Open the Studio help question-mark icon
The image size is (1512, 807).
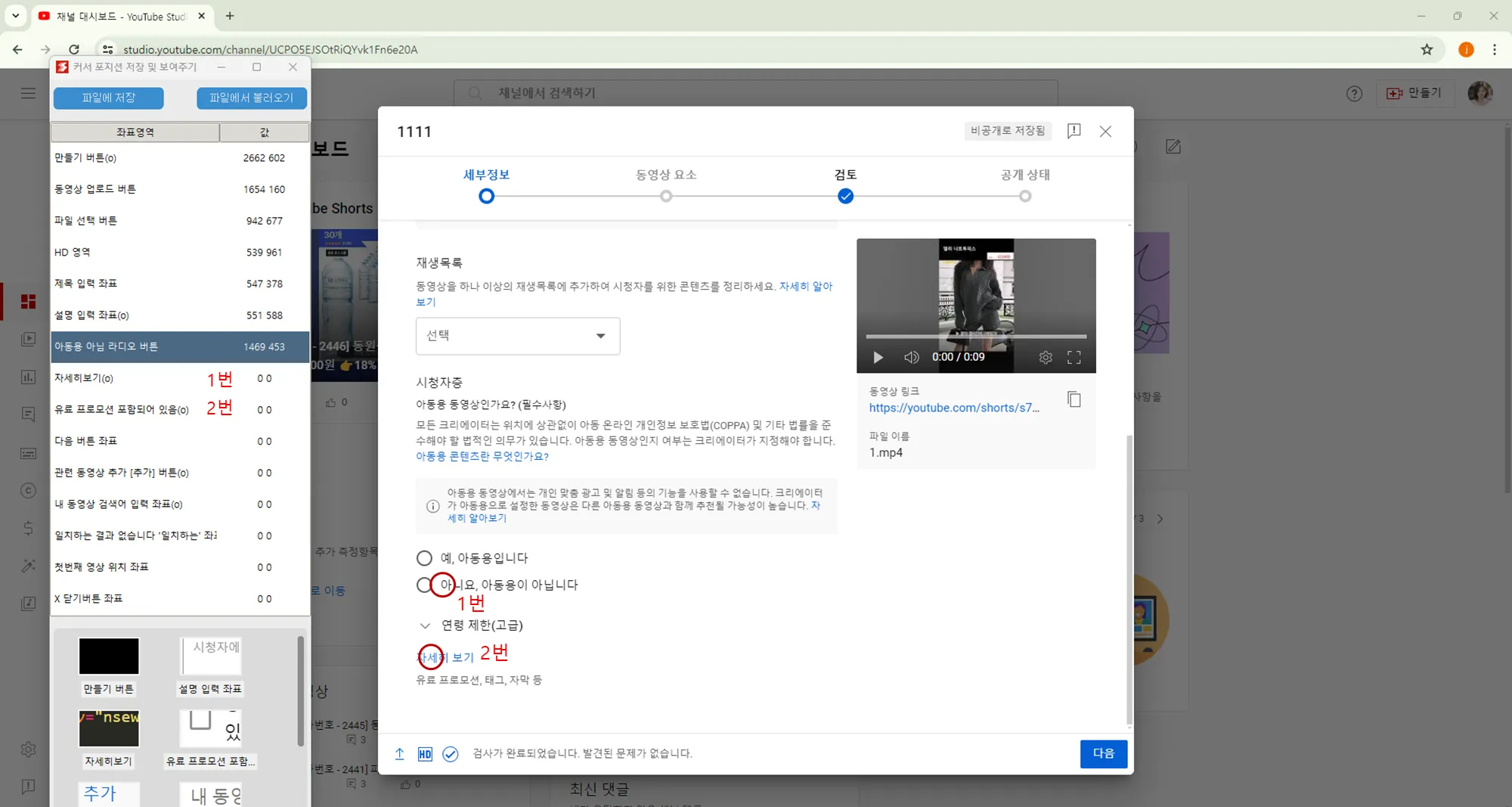[1354, 93]
